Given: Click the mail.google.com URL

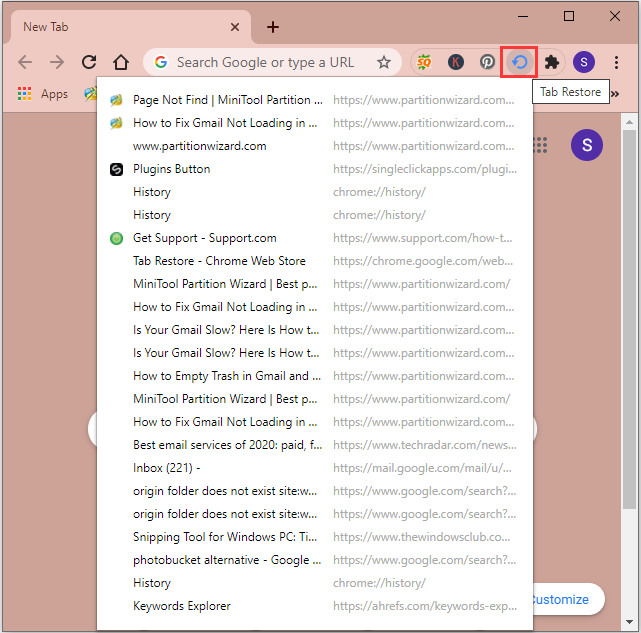Looking at the screenshot, I should point(422,468).
